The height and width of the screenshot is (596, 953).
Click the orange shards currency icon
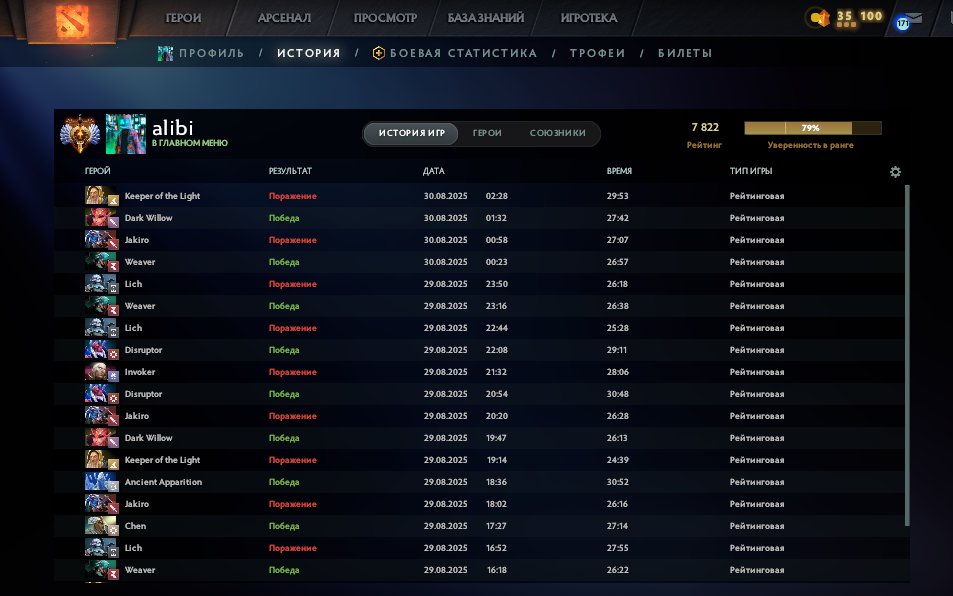point(820,18)
